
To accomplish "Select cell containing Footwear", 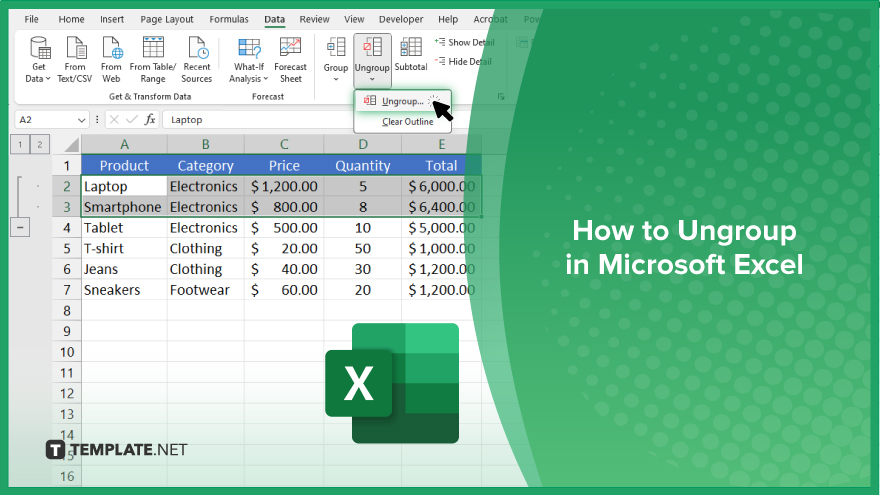I will pos(205,290).
